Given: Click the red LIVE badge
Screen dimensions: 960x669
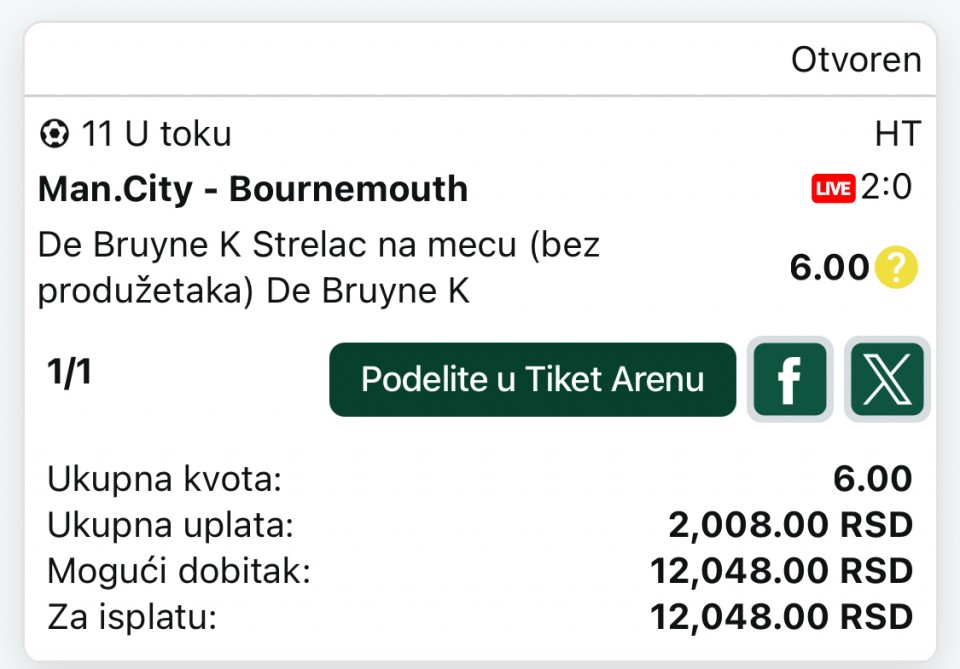Looking at the screenshot, I should (833, 189).
